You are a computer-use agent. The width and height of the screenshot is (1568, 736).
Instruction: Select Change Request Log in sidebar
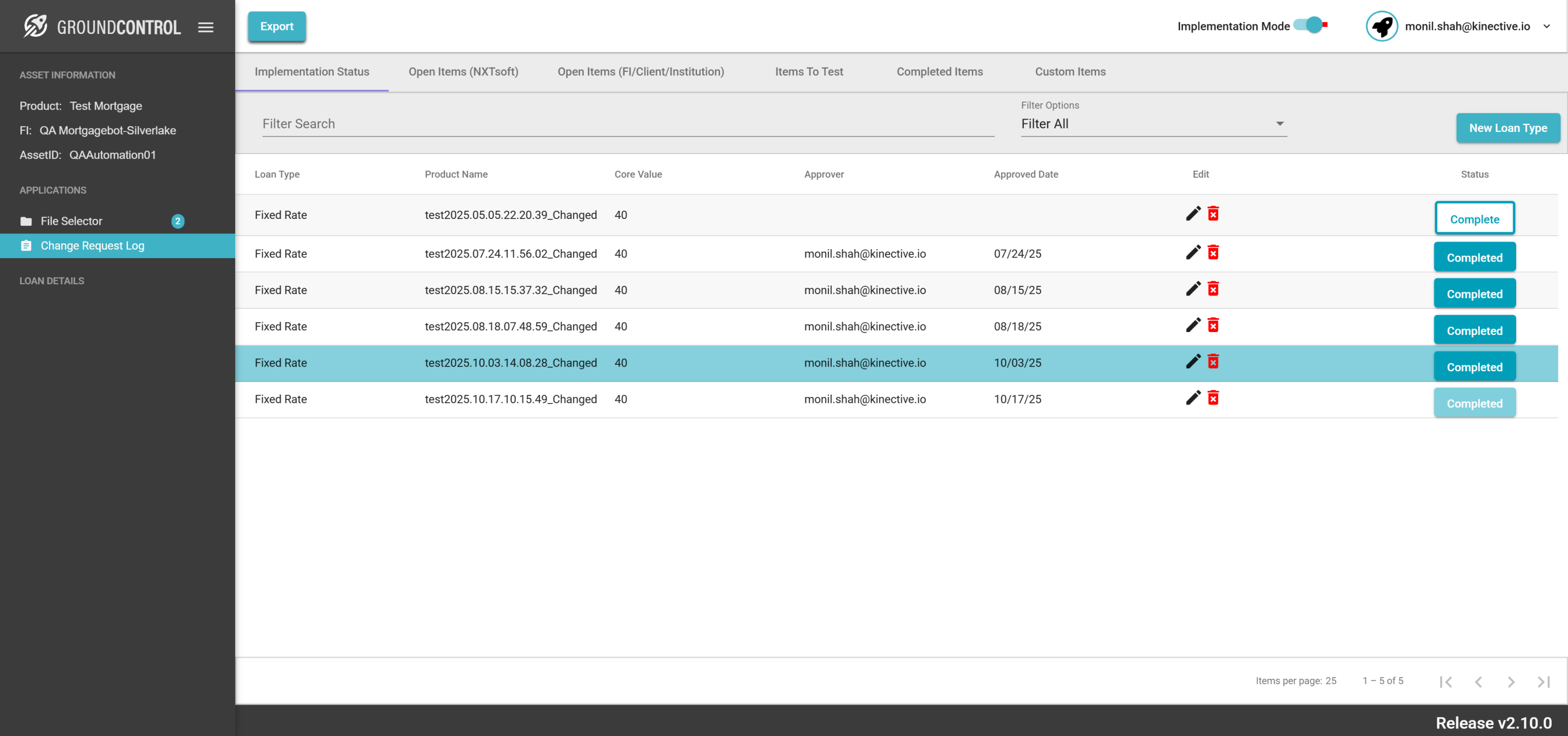(93, 246)
